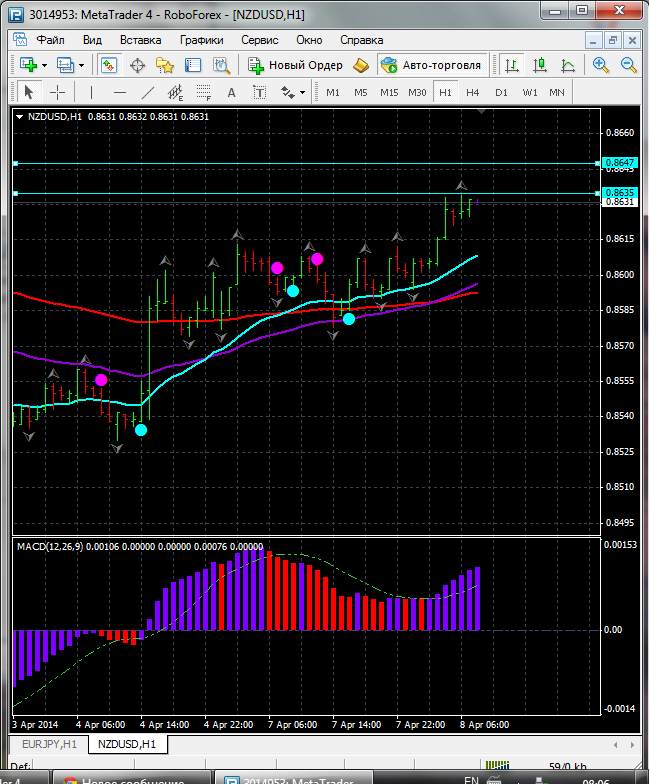Image resolution: width=650 pixels, height=784 pixels.
Task: Restore the inner chart window
Action: 612,40
